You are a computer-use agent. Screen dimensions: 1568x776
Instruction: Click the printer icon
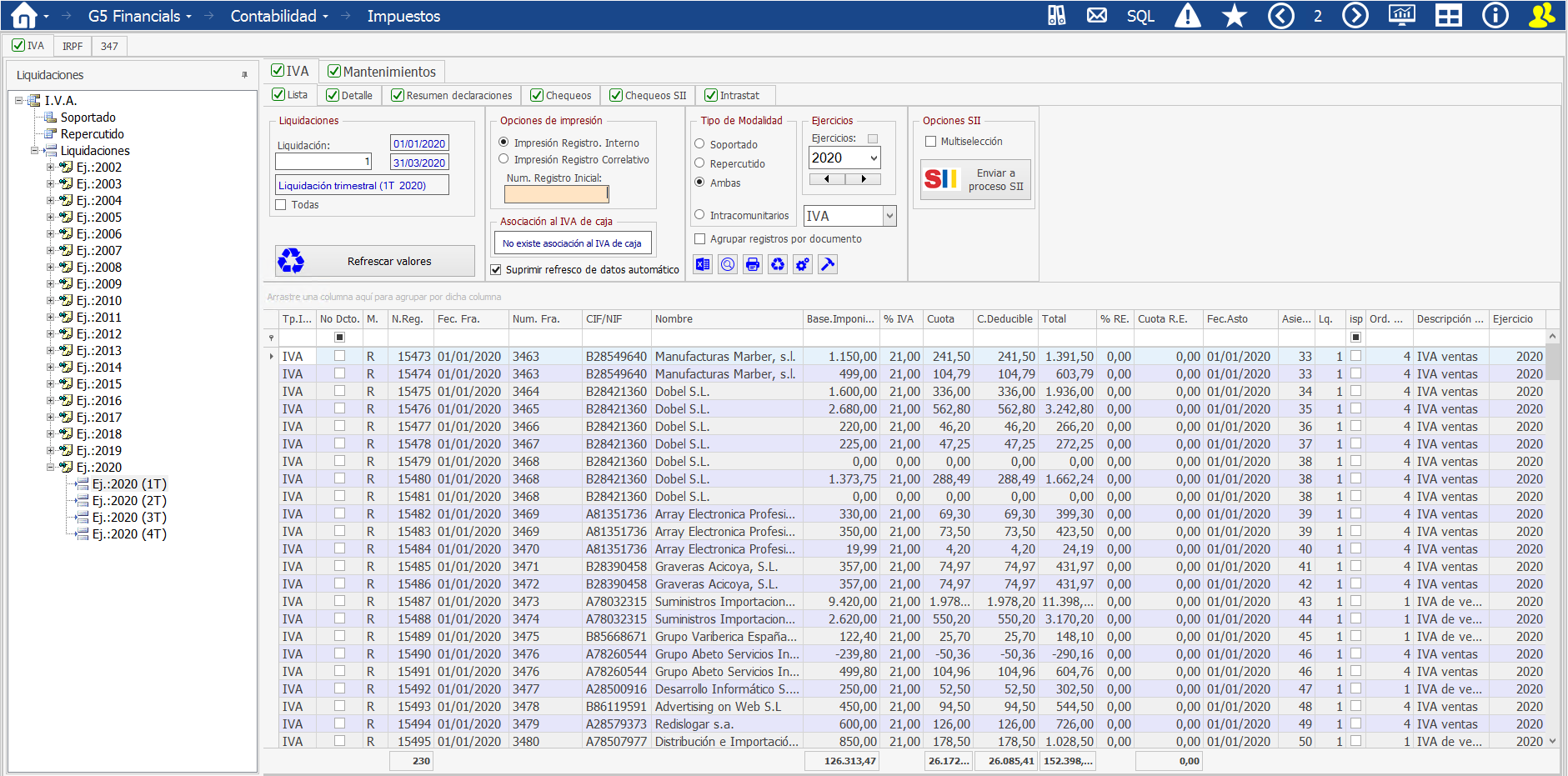click(x=753, y=264)
